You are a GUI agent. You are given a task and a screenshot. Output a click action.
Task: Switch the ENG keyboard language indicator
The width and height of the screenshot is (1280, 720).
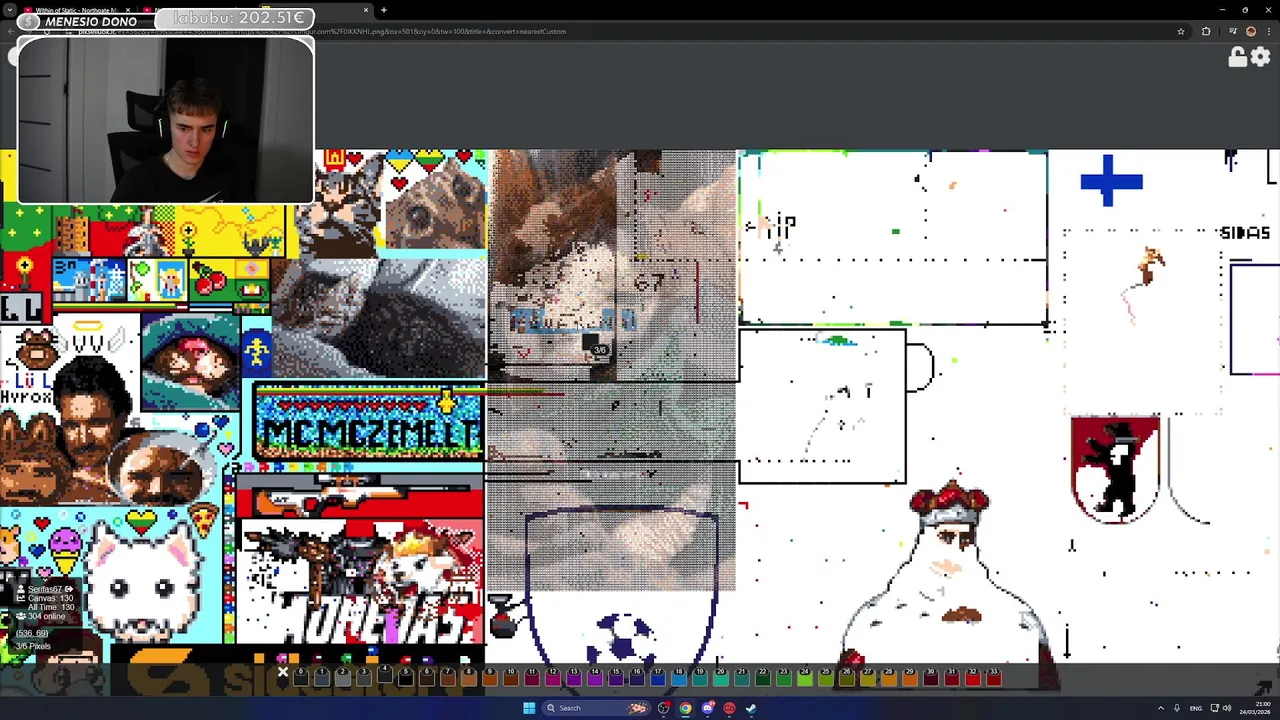tap(1195, 708)
